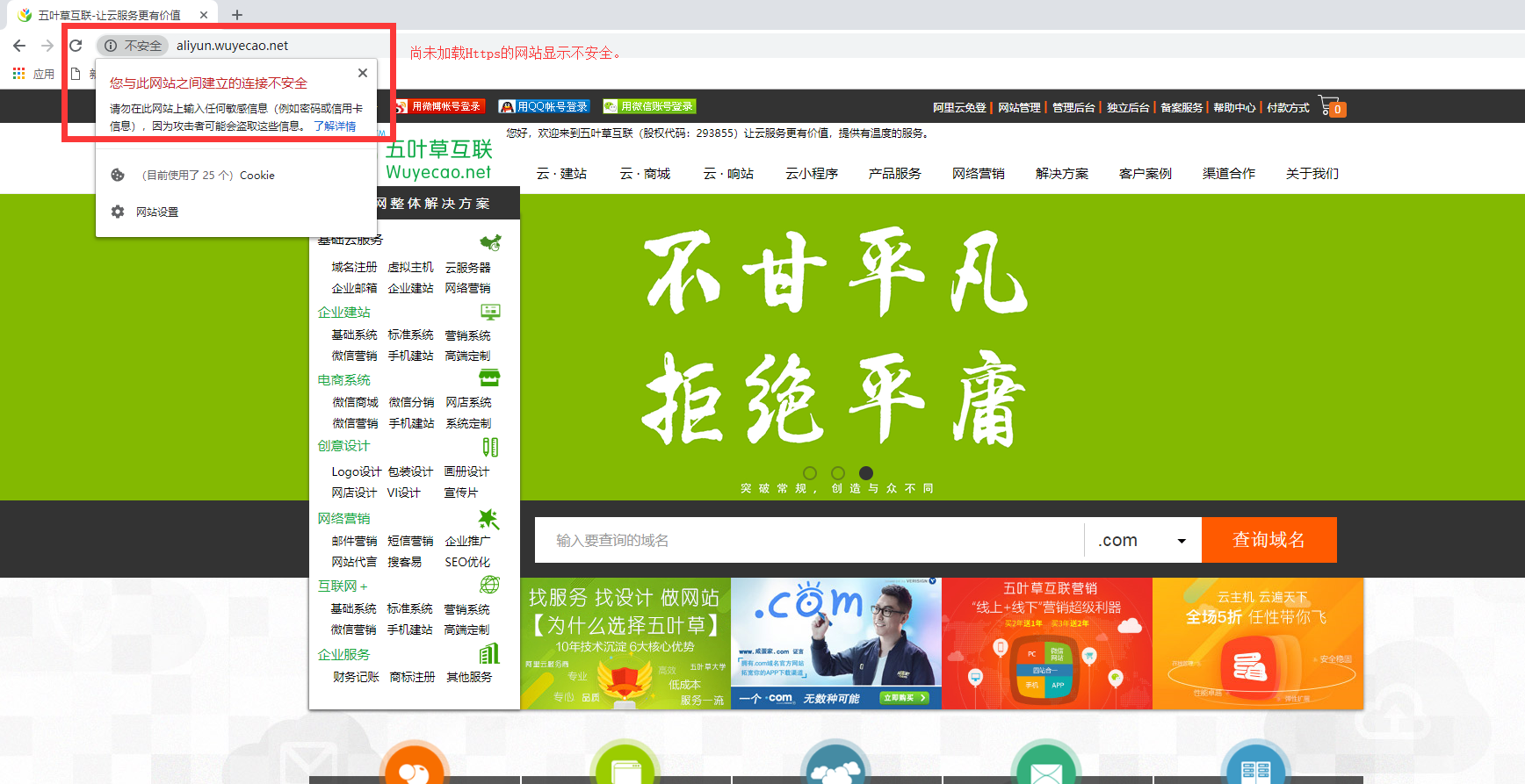The width and height of the screenshot is (1525, 784).
Task: Click the blue server round icon
Action: (1256, 763)
